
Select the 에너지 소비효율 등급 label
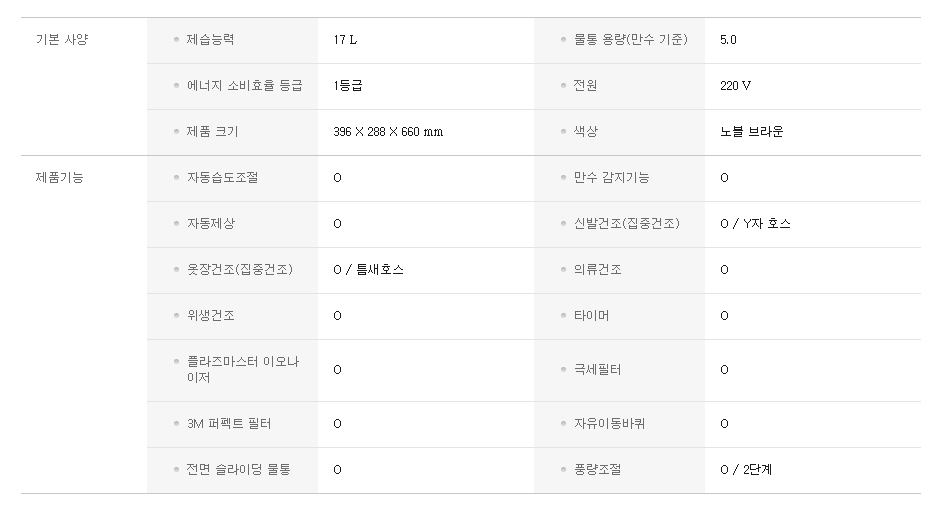click(x=244, y=86)
